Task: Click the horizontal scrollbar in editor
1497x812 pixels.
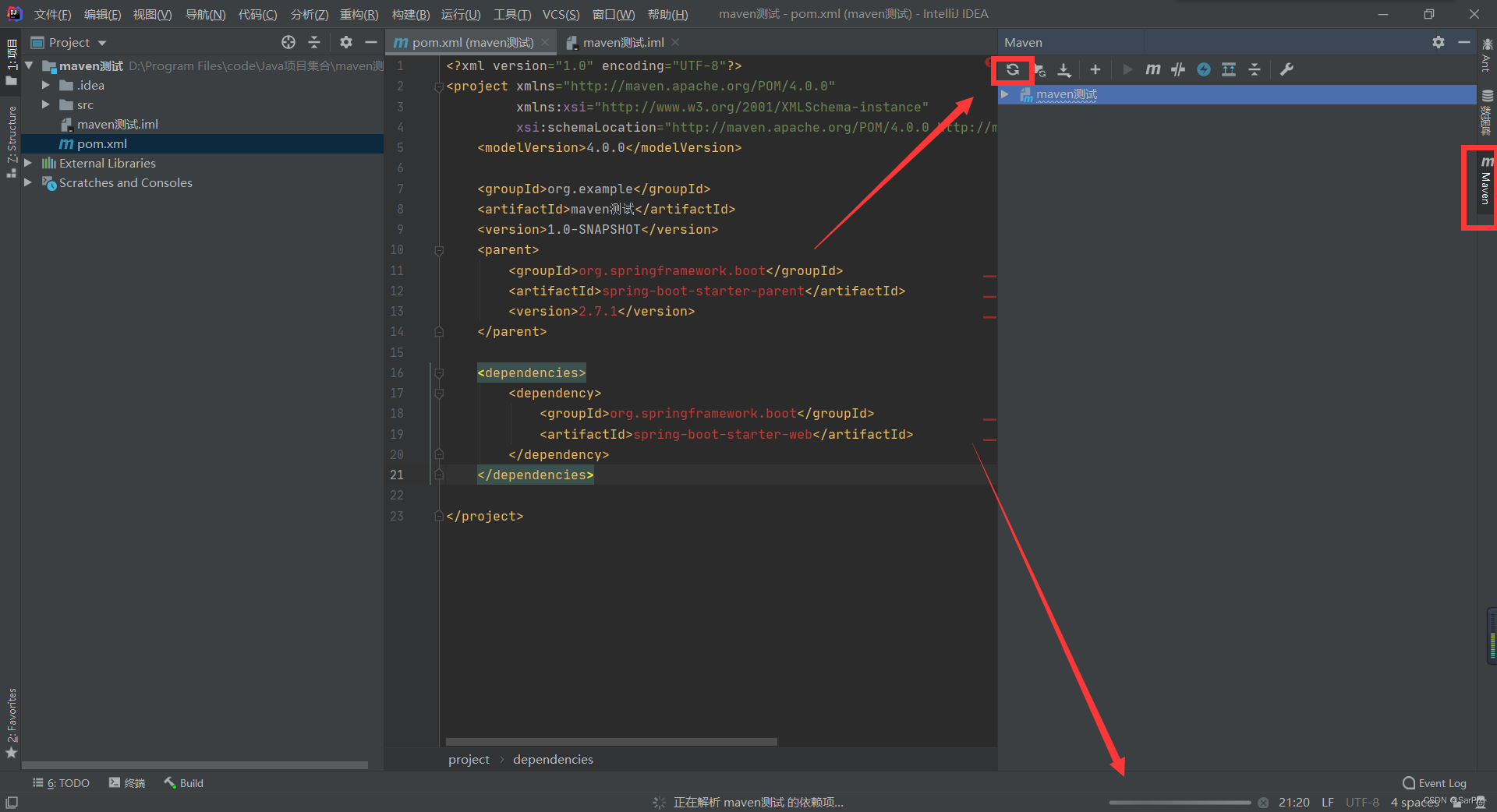Action: click(x=611, y=742)
